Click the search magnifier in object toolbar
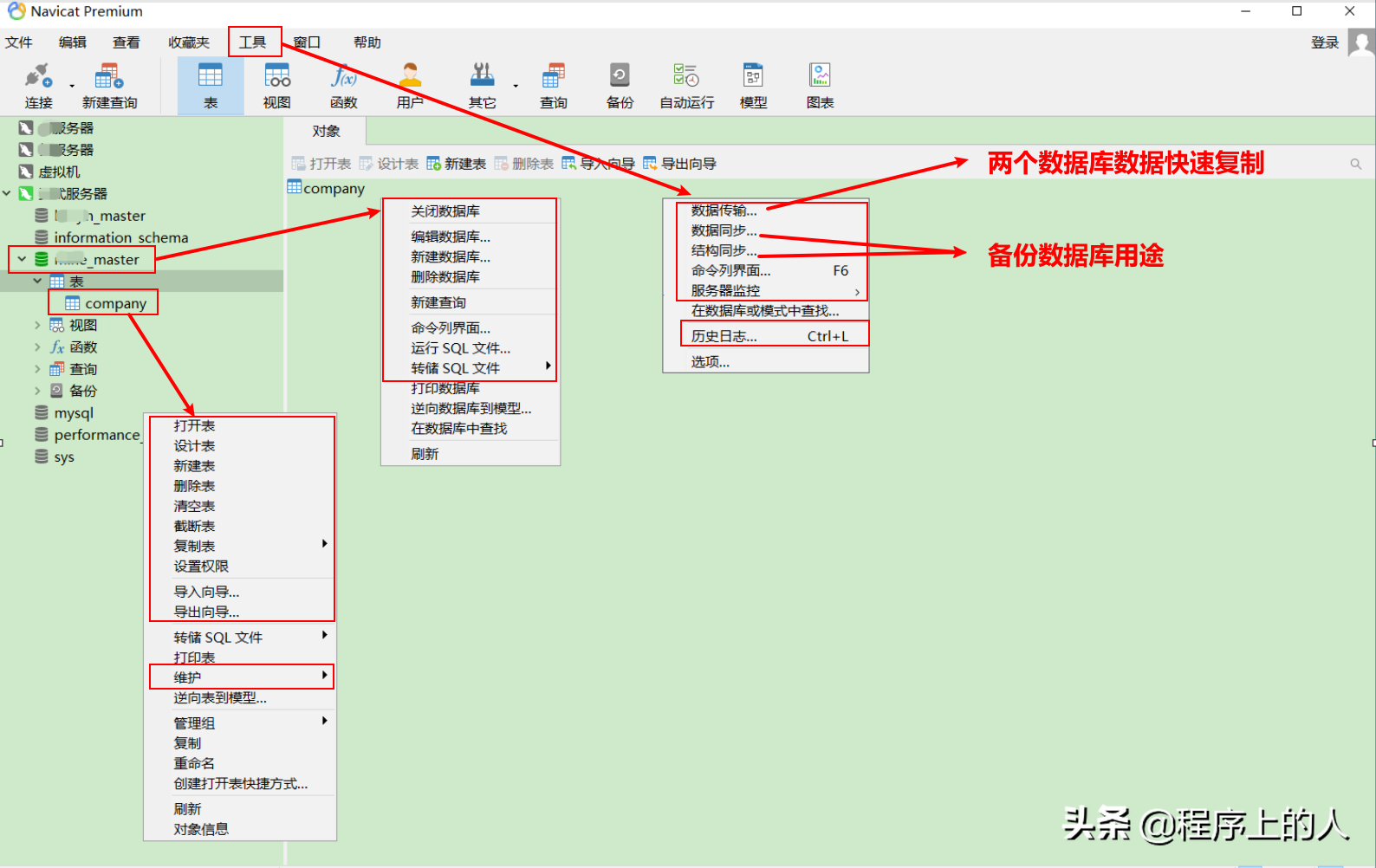Screen dimensions: 1376x868 pos(1356,164)
